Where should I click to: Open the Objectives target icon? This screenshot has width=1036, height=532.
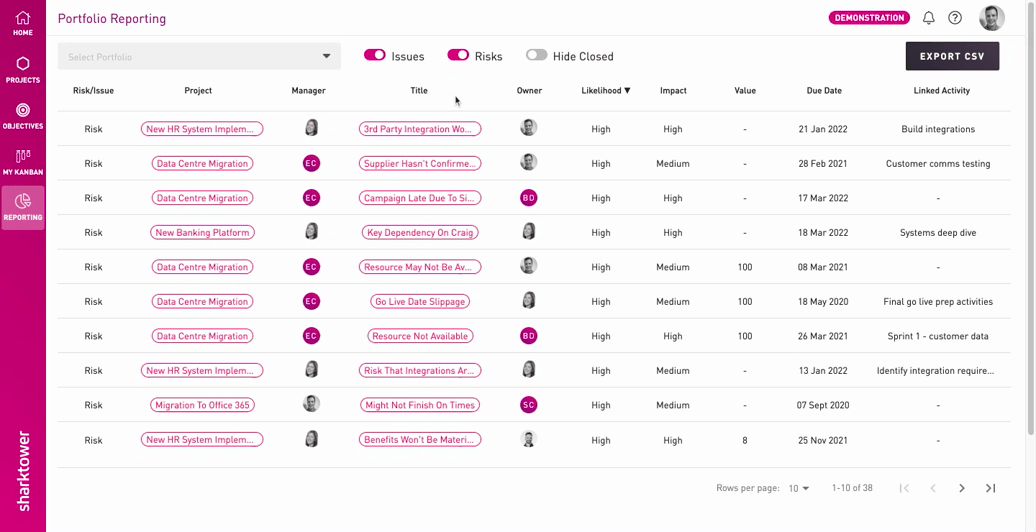tap(22, 110)
